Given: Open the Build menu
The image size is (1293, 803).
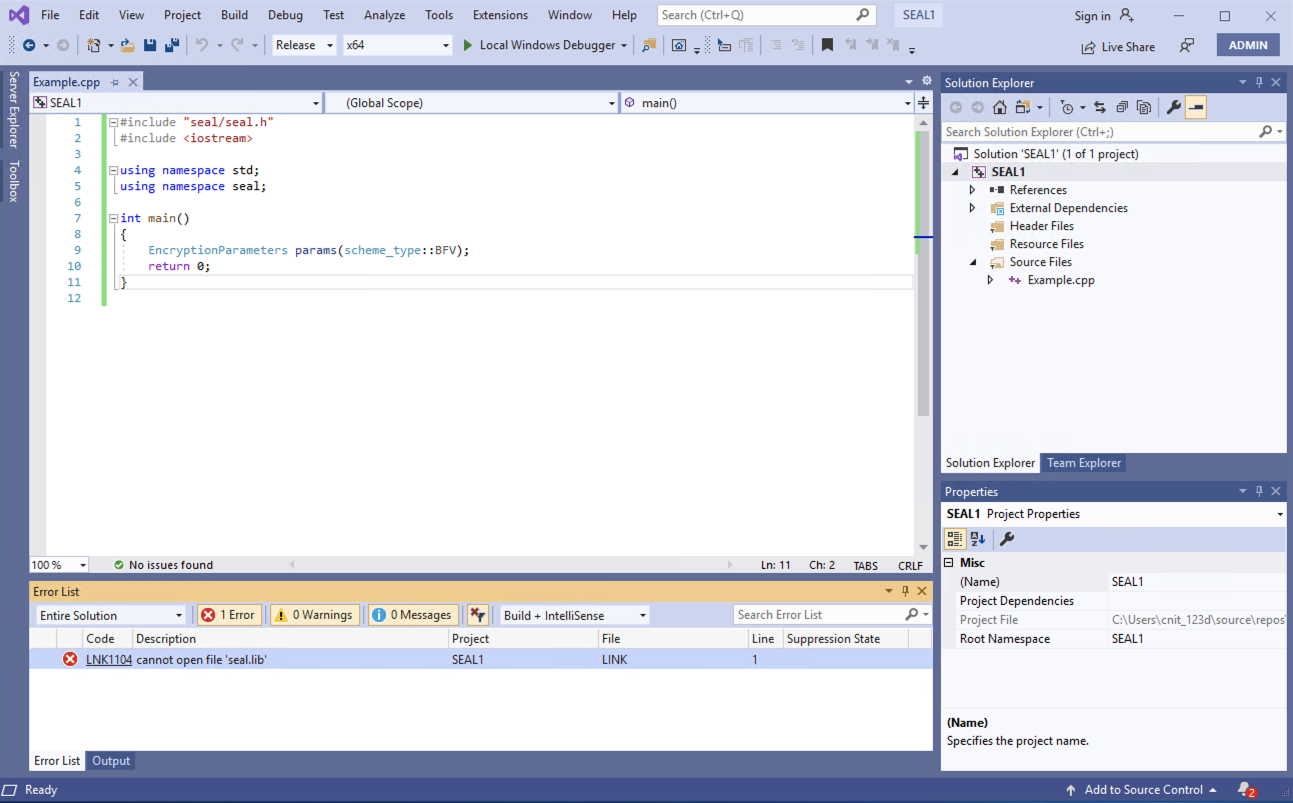Looking at the screenshot, I should [x=234, y=15].
